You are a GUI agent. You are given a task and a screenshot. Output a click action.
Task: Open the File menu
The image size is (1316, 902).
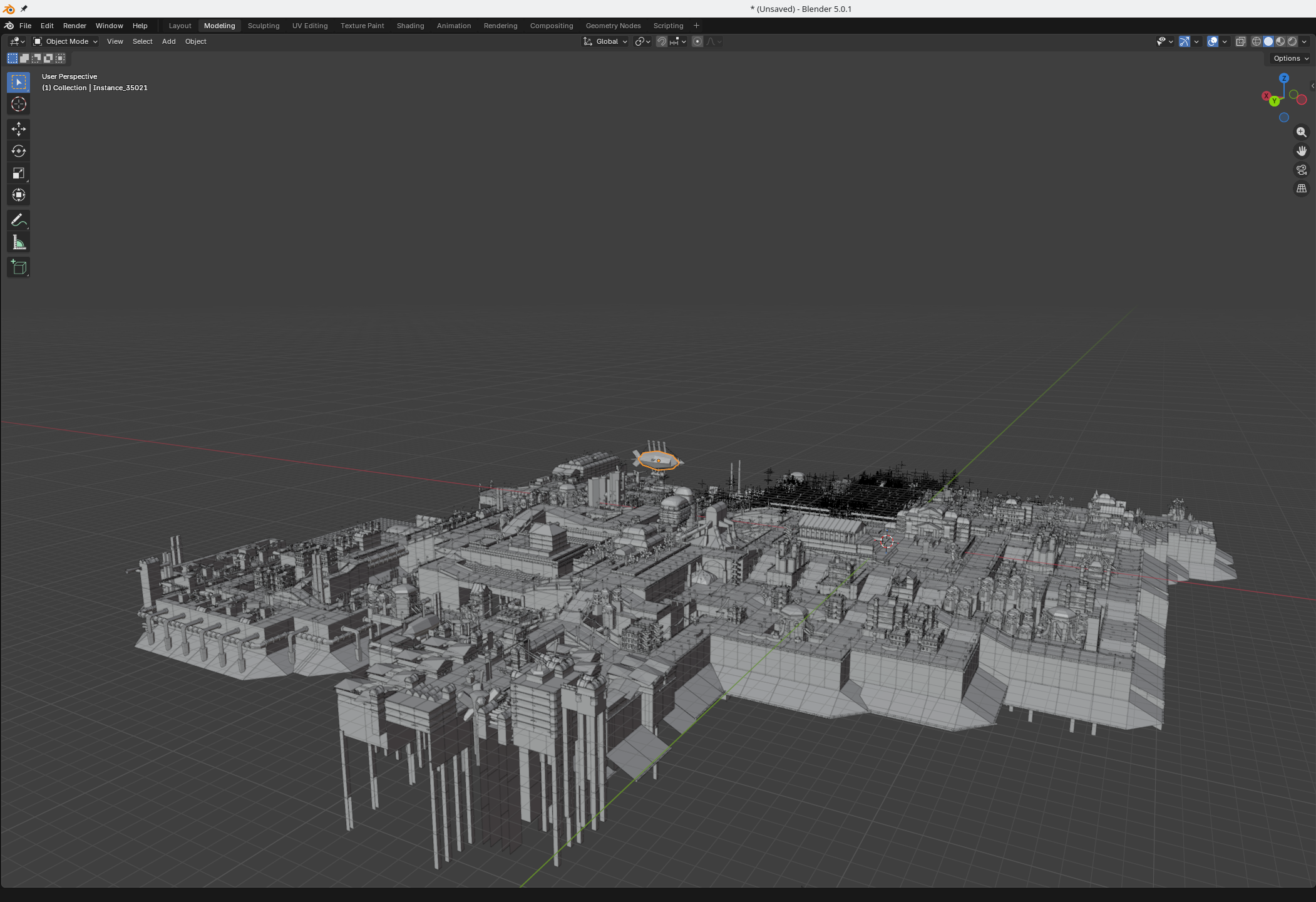(x=25, y=26)
